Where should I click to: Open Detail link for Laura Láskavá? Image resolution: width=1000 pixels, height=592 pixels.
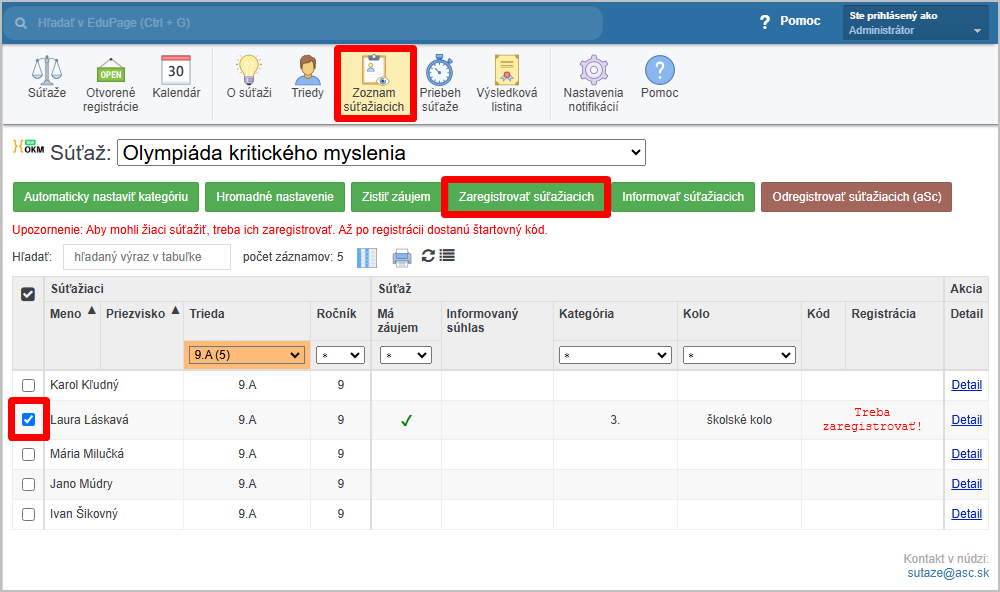click(x=966, y=420)
